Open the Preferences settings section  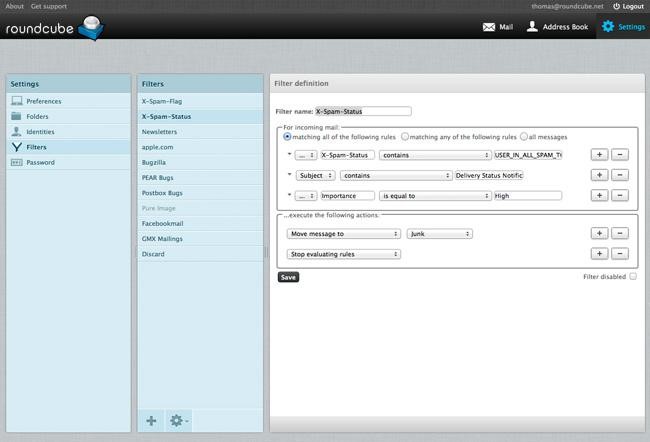click(x=43, y=101)
